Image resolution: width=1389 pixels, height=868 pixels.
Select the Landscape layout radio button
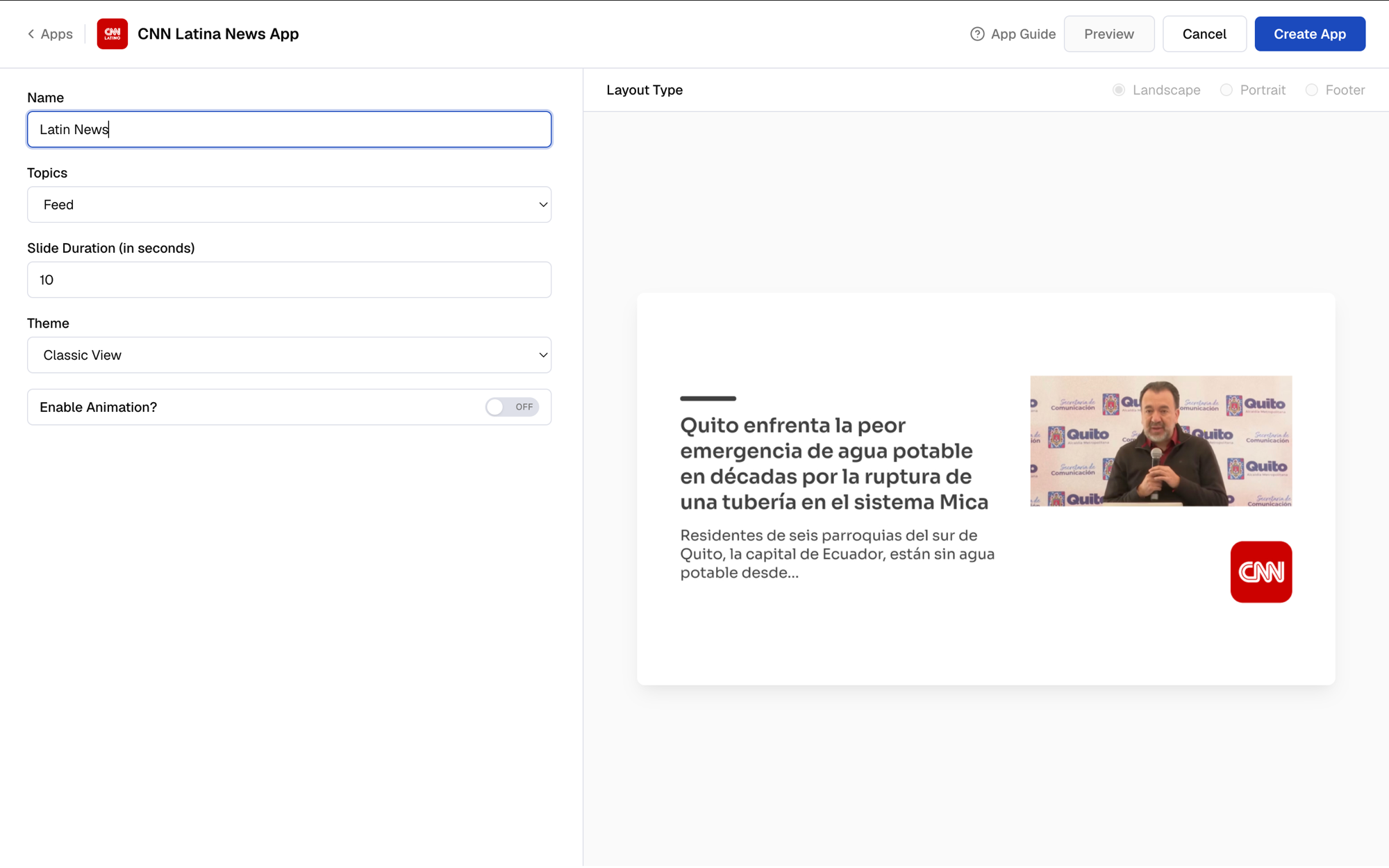click(x=1118, y=90)
